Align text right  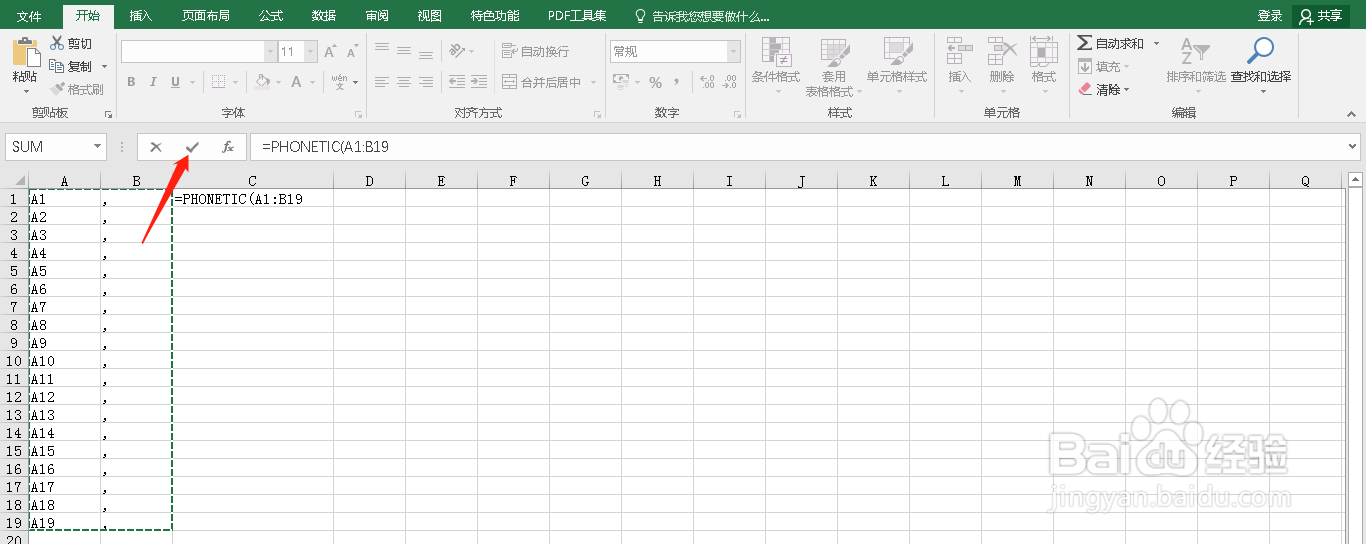pyautogui.click(x=426, y=82)
